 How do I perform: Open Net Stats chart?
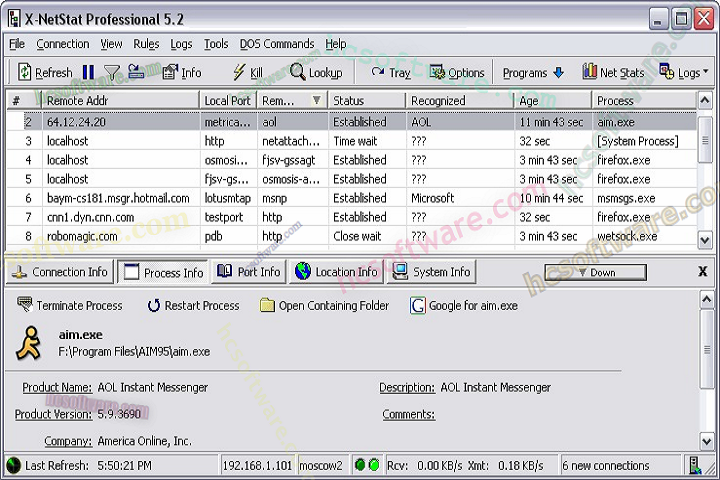[x=613, y=72]
